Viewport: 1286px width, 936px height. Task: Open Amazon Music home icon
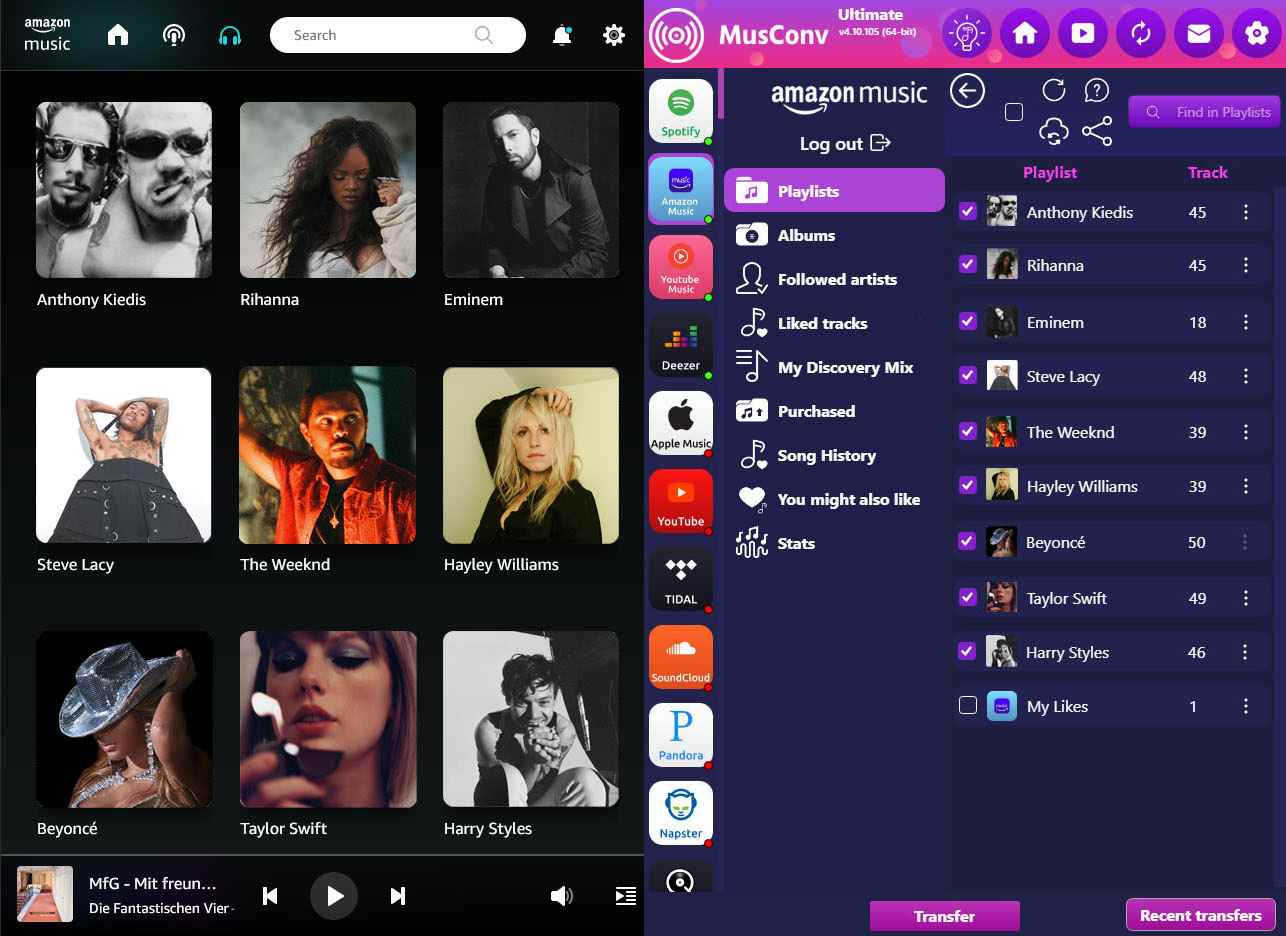pyautogui.click(x=118, y=35)
